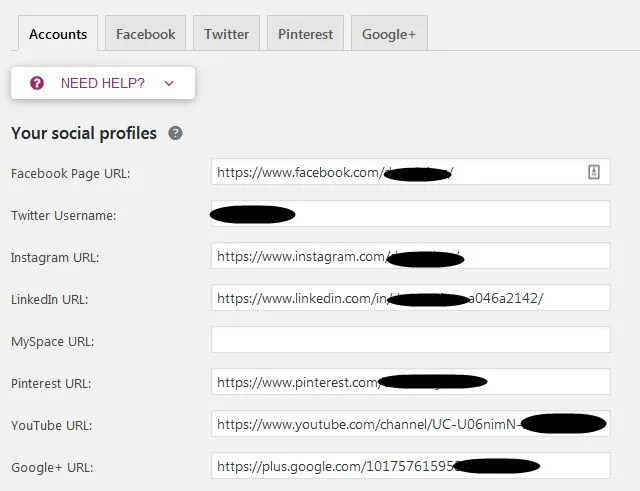This screenshot has height=491, width=640.
Task: Click the 'YouTube URL:' label
Action: pos(51,425)
